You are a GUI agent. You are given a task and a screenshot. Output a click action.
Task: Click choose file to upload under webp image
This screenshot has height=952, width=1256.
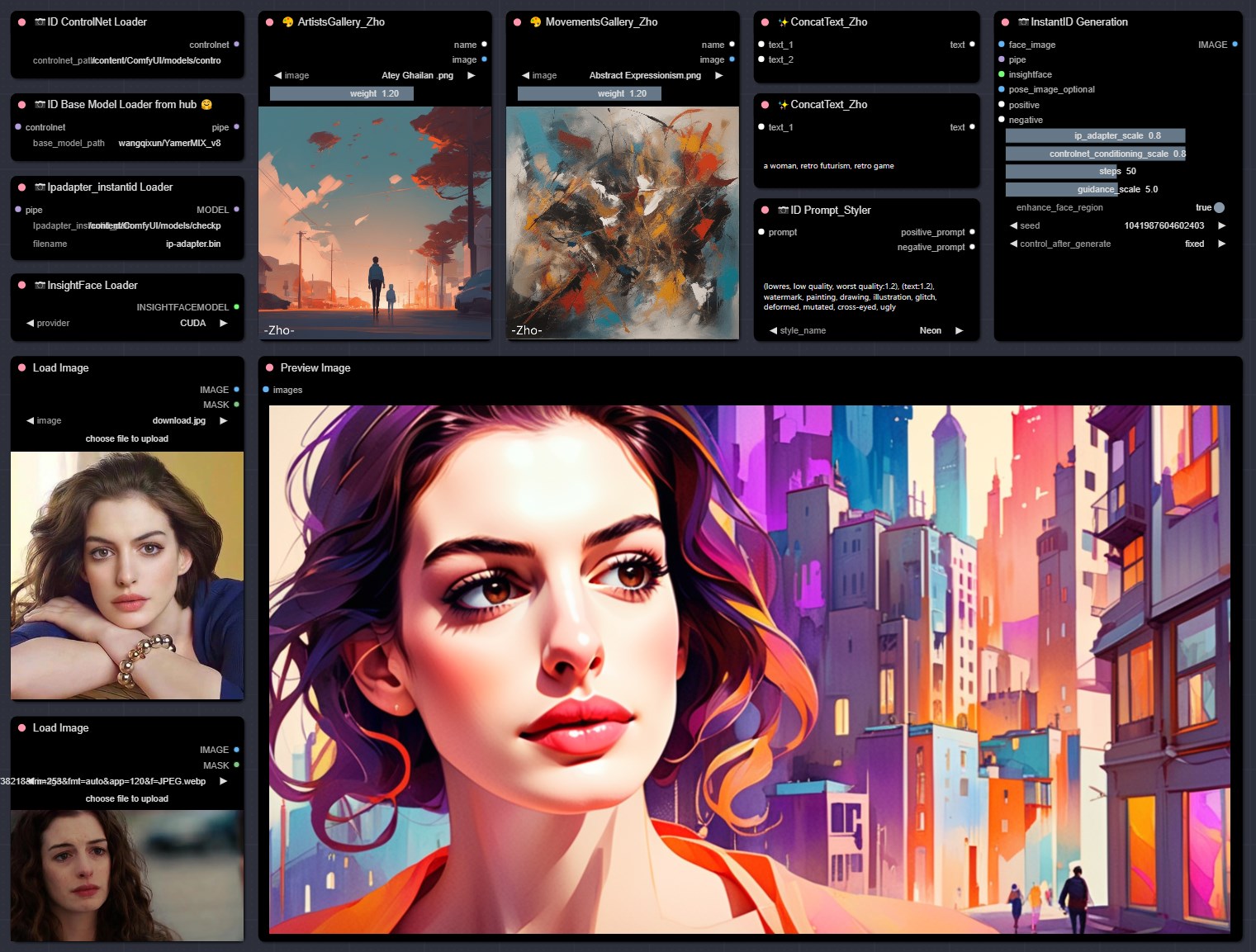(x=126, y=798)
